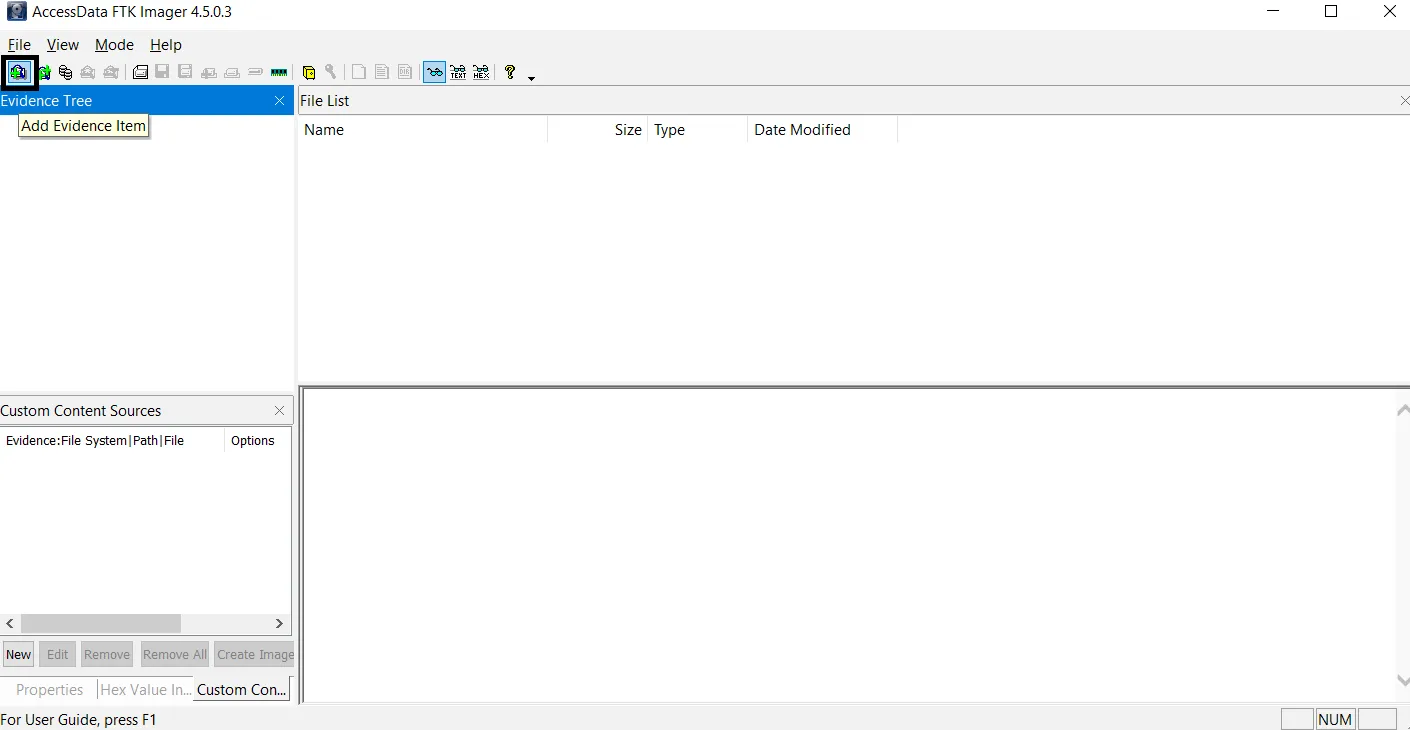This screenshot has height=730, width=1410.
Task: Close the Custom Content Sources pane
Action: click(x=280, y=411)
